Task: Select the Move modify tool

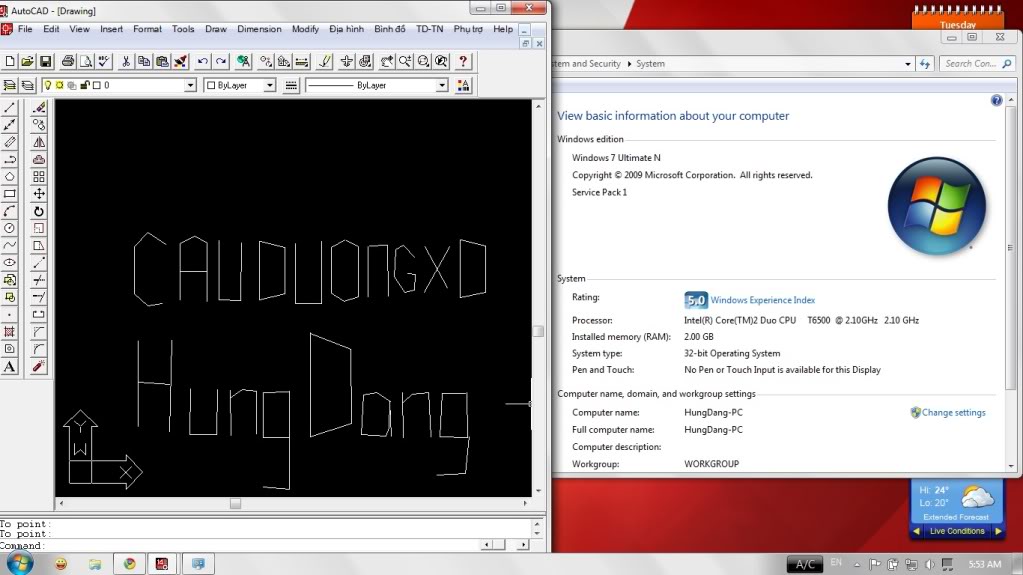Action: click(39, 194)
